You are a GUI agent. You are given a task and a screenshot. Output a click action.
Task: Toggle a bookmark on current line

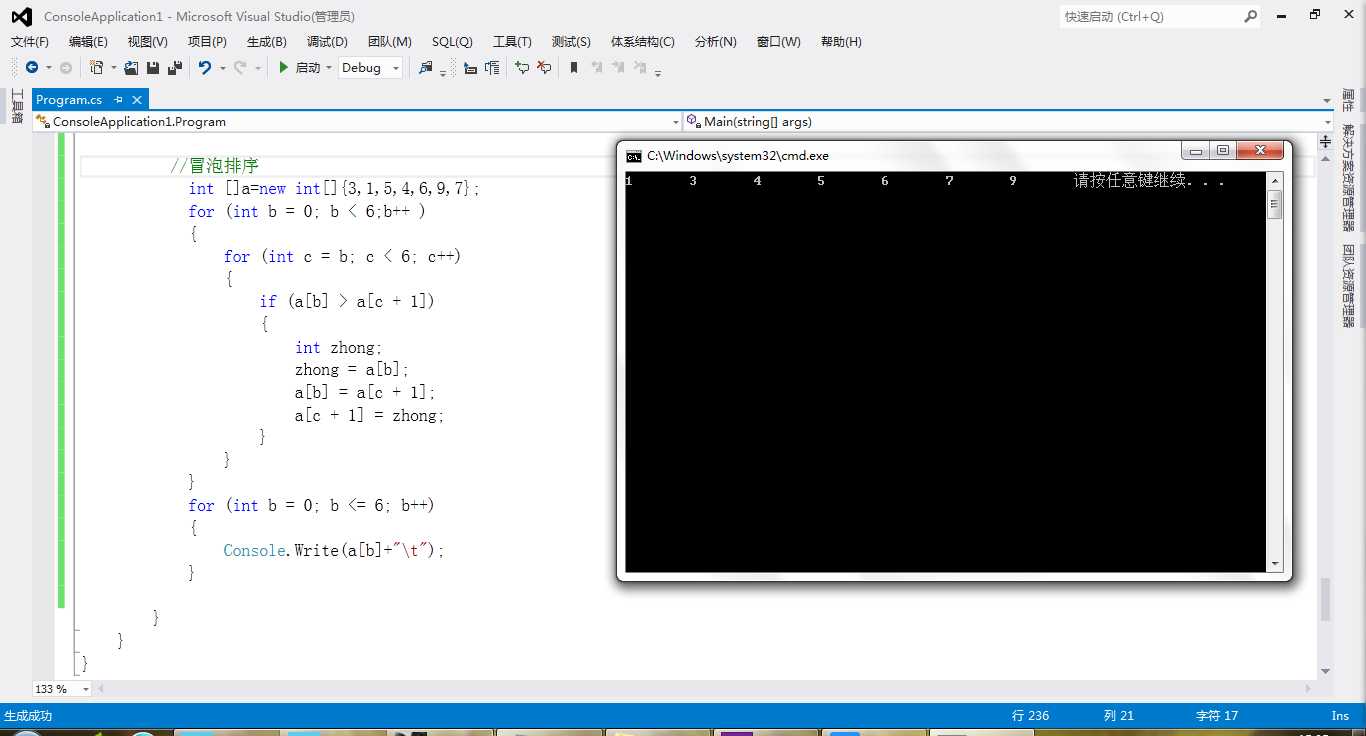click(x=574, y=68)
